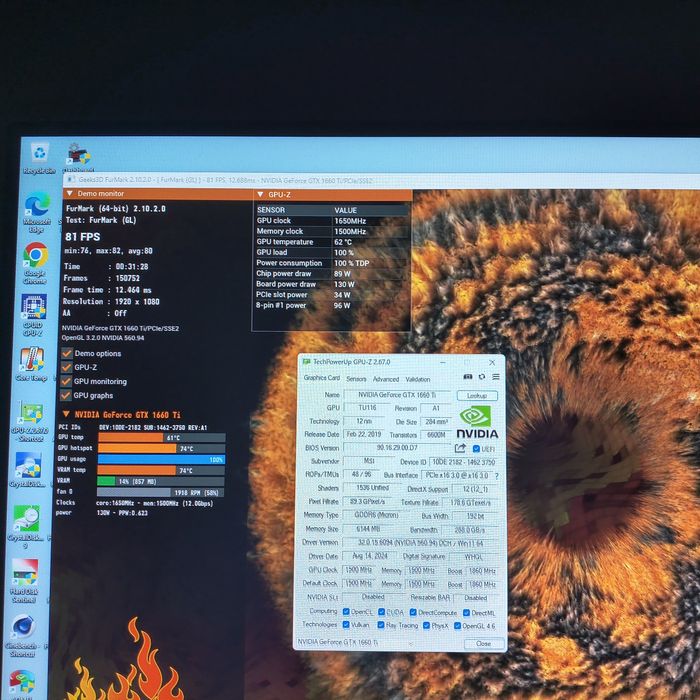This screenshot has width=700, height=700.
Task: Uncheck the GPU-Z checkbox in FurMark
Action: tap(66, 367)
